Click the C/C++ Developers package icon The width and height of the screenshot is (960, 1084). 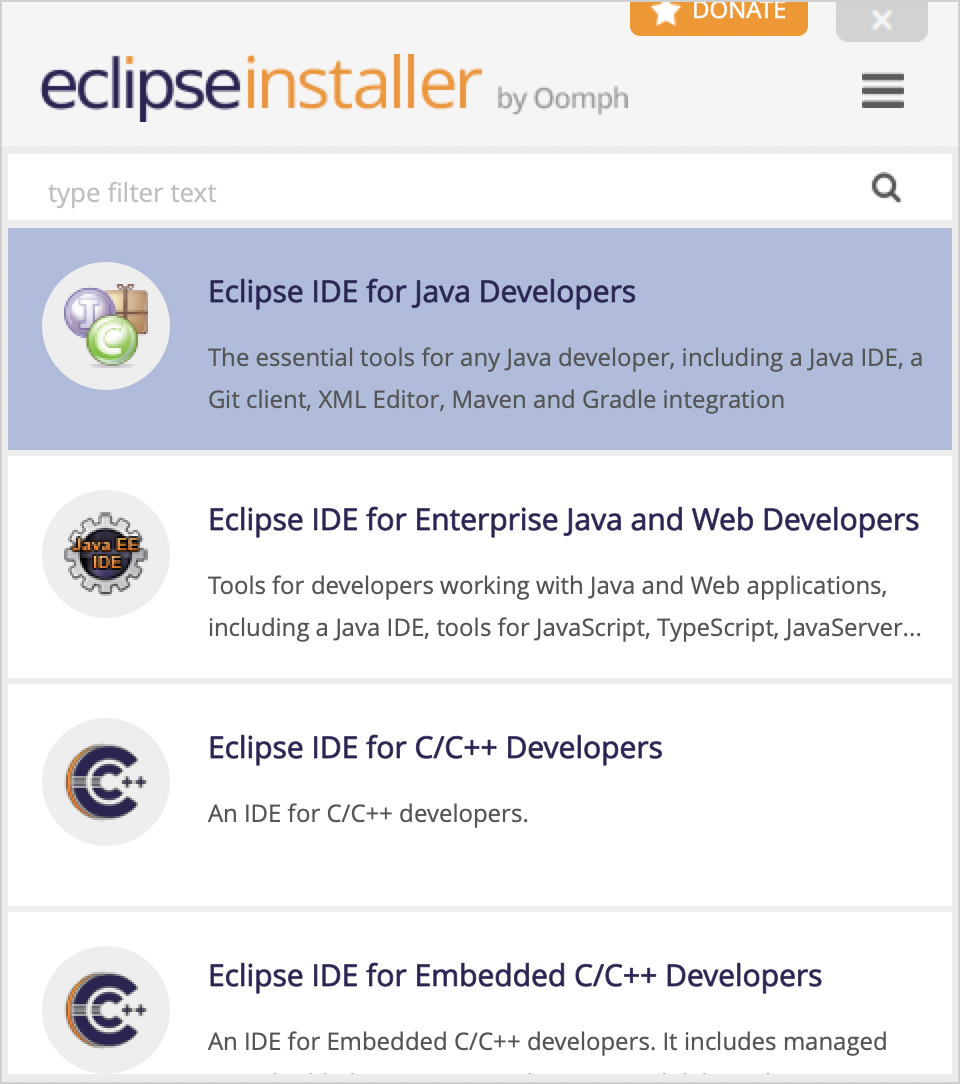click(106, 782)
